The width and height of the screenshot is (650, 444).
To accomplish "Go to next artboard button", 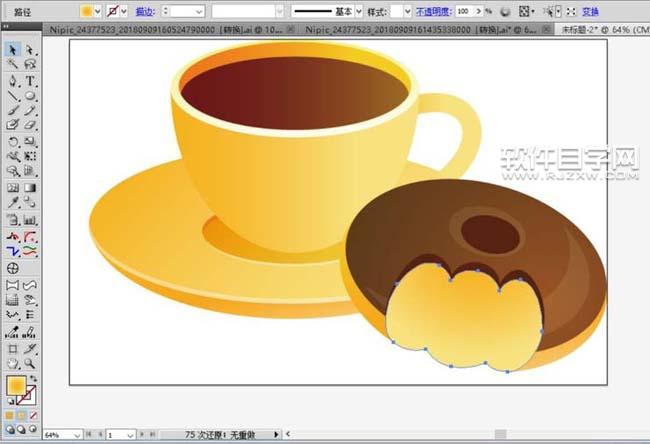I will pyautogui.click(x=141, y=434).
